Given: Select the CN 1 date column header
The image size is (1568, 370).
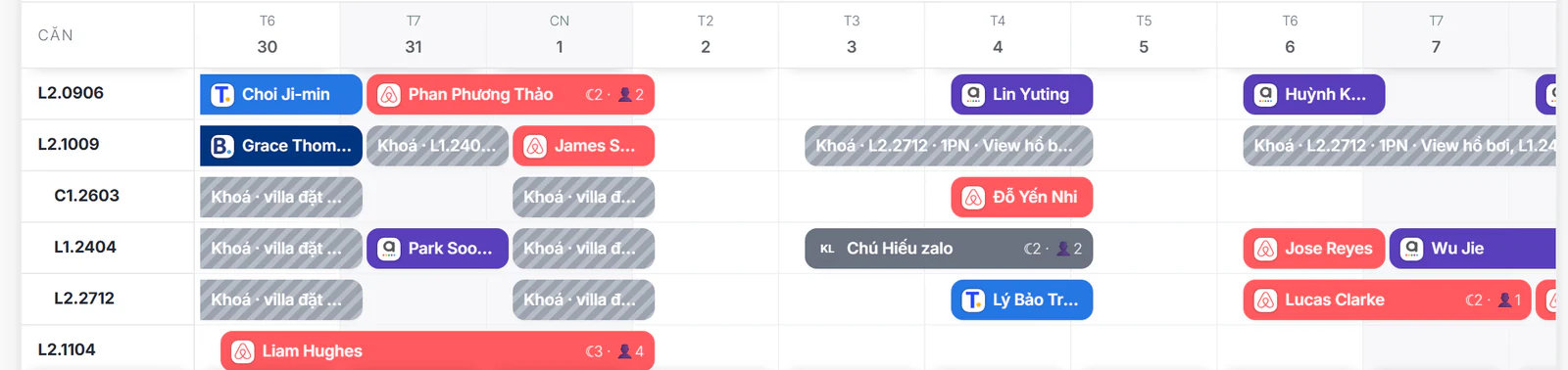Looking at the screenshot, I should point(560,34).
